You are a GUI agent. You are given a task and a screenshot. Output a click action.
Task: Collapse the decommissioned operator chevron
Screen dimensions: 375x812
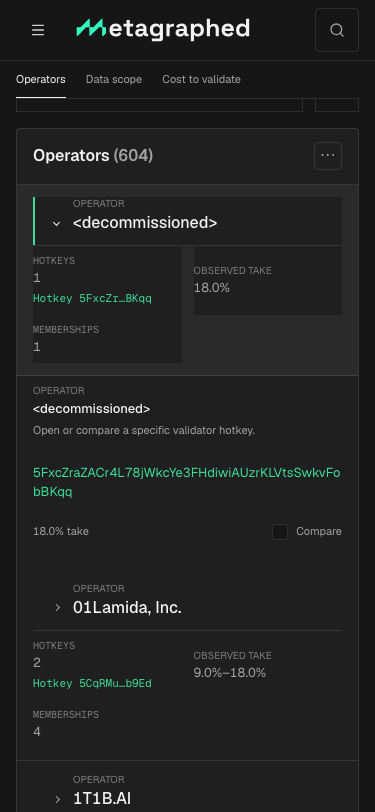pos(56,224)
